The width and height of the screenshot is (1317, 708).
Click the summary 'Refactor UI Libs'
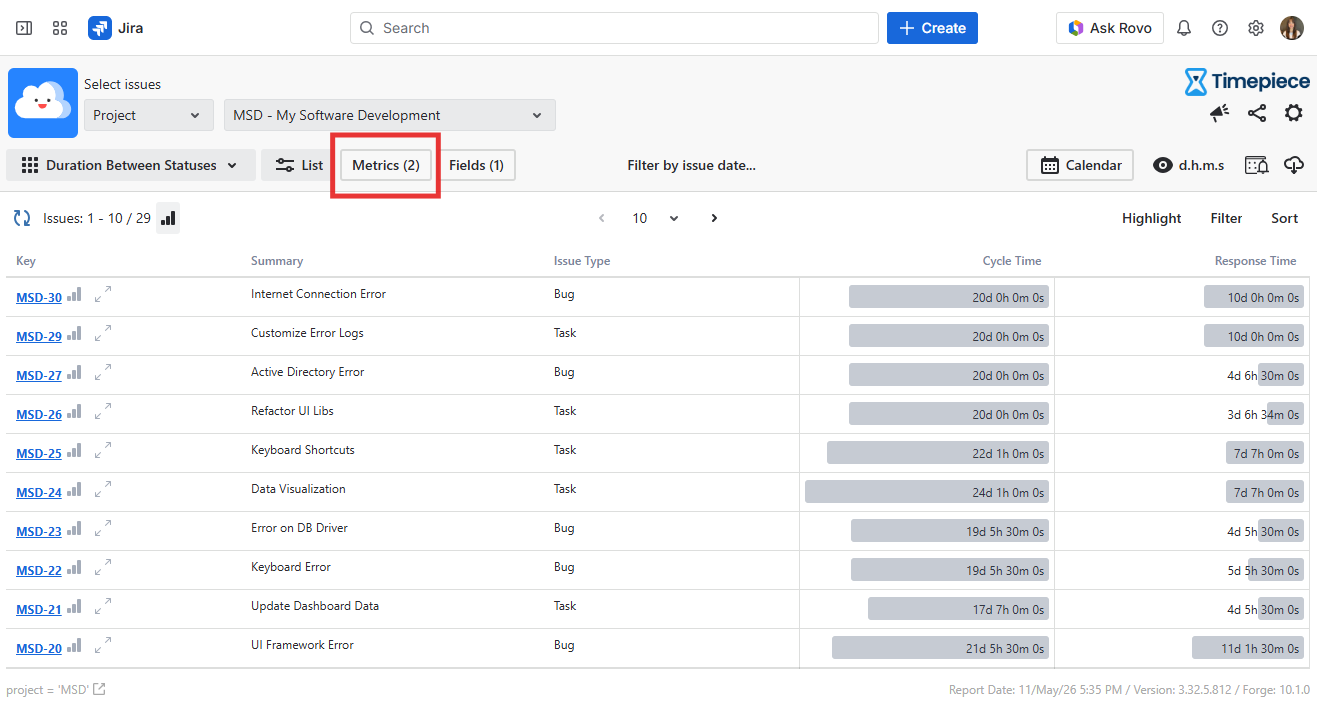click(x=292, y=411)
